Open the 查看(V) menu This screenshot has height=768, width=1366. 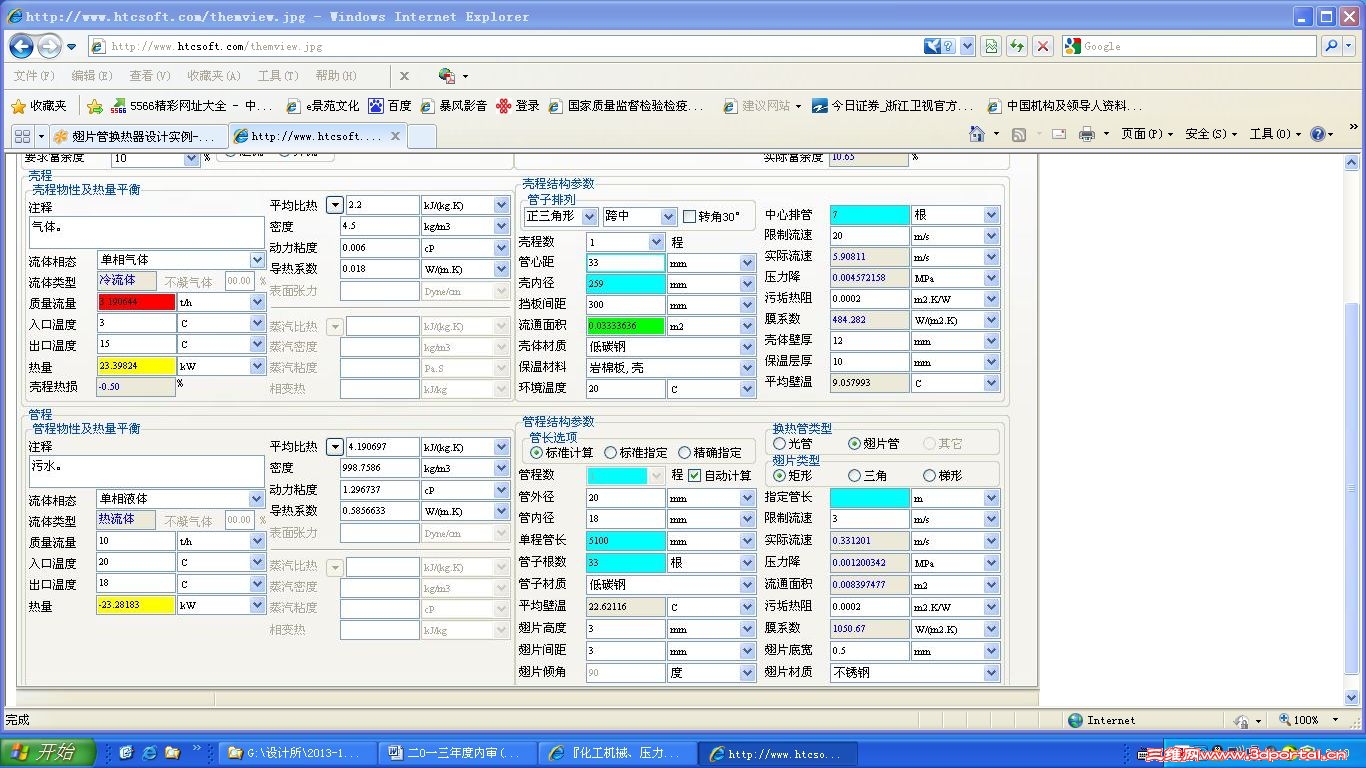coord(150,76)
